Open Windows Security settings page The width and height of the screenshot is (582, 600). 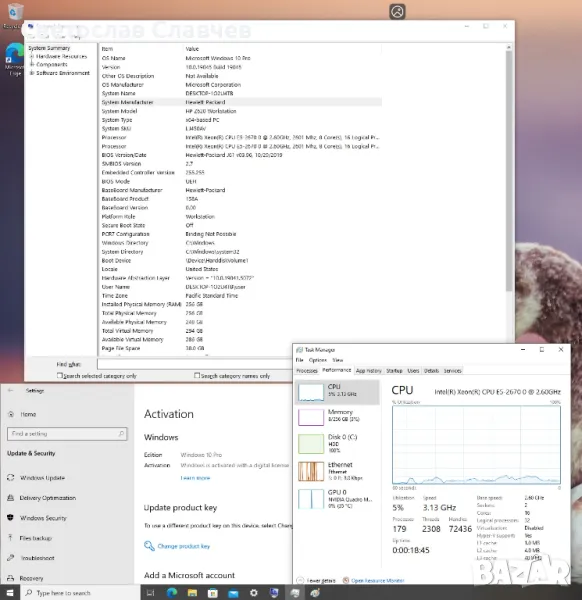[x=43, y=518]
